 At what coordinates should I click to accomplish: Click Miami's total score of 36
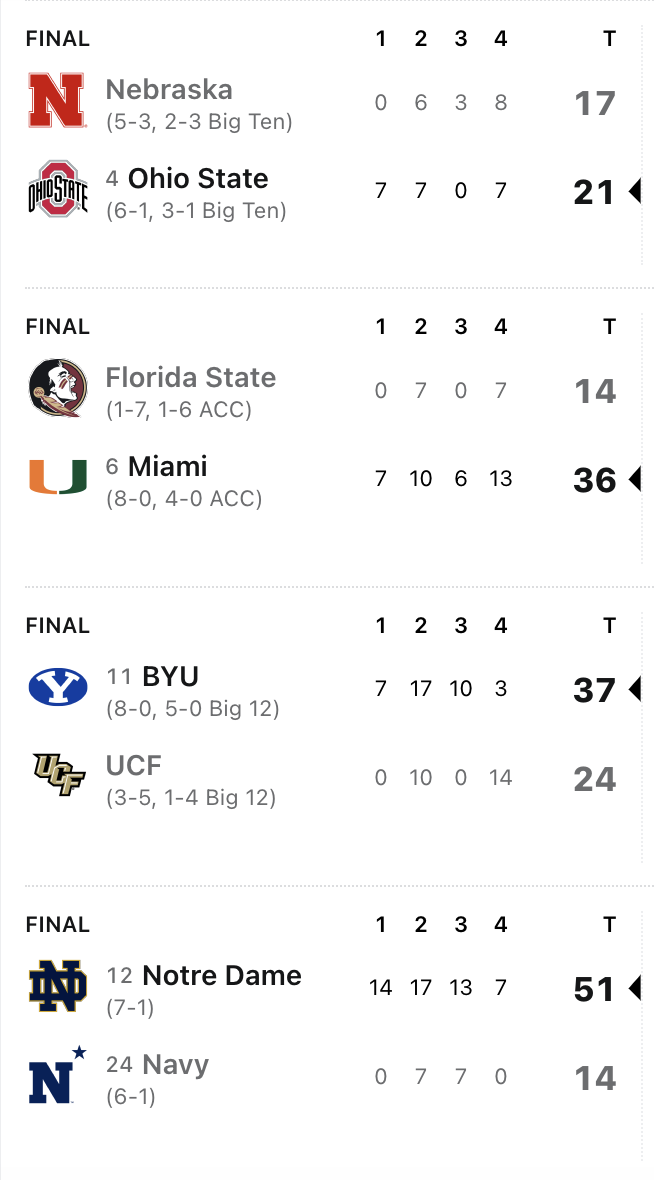point(594,480)
